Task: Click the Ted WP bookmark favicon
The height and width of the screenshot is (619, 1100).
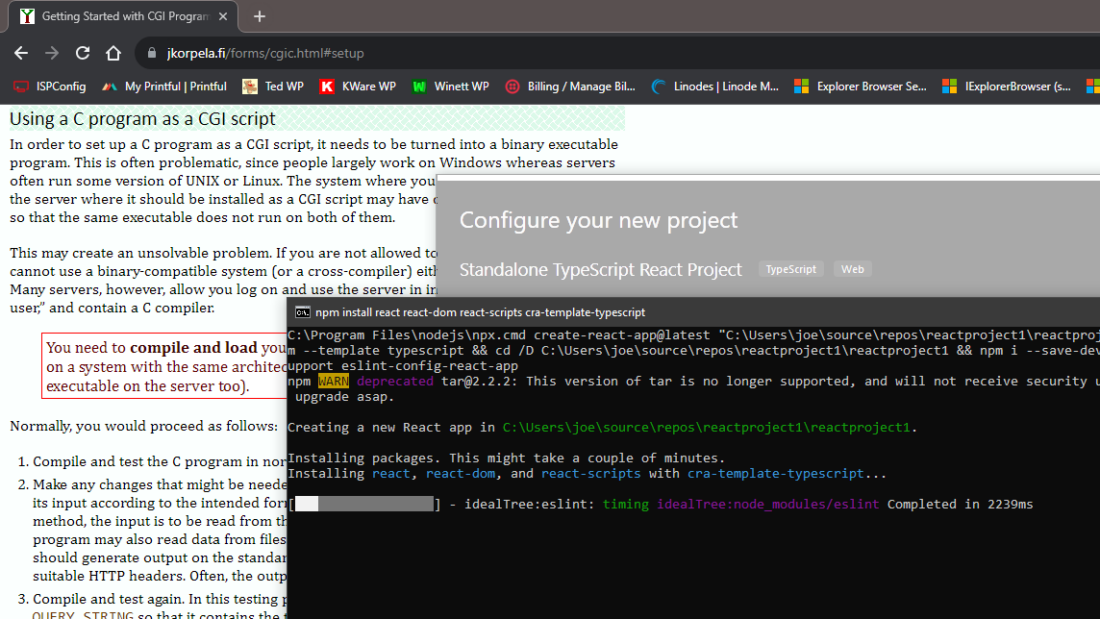Action: point(250,86)
